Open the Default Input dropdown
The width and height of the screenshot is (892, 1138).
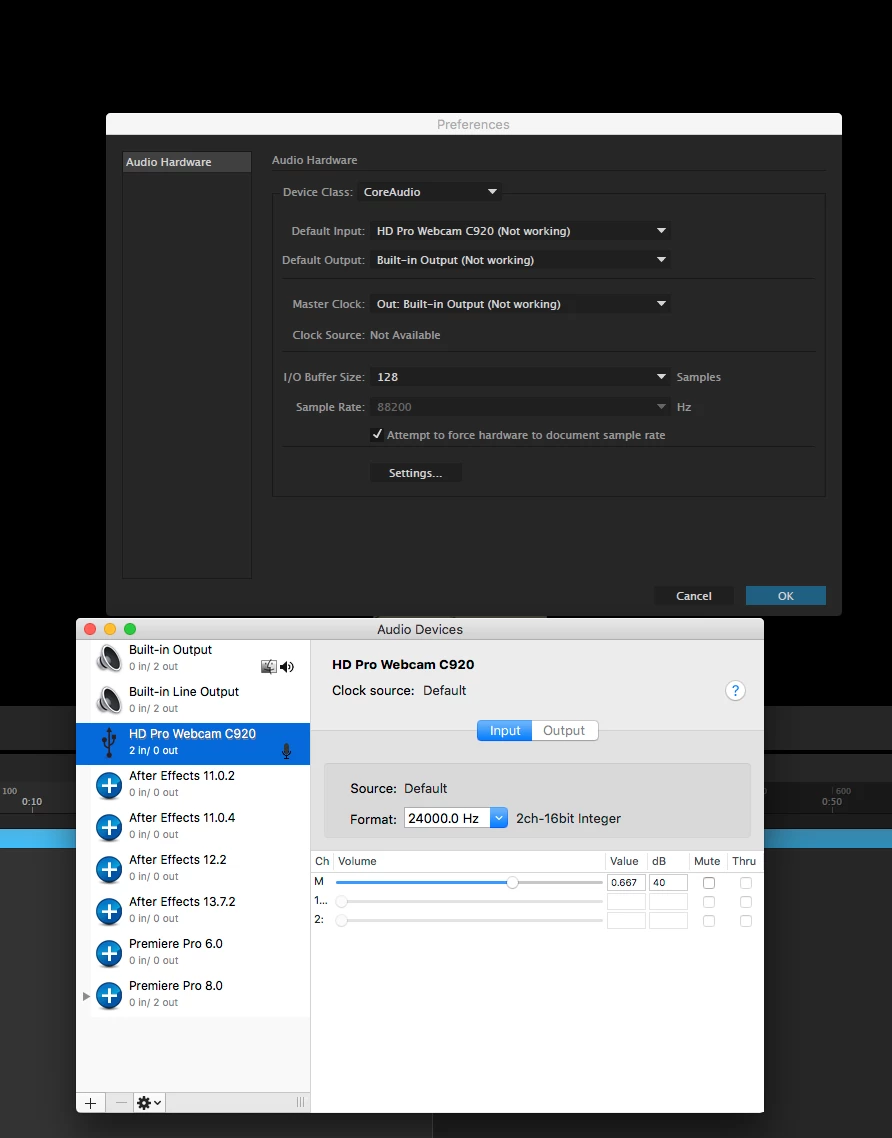coord(520,231)
